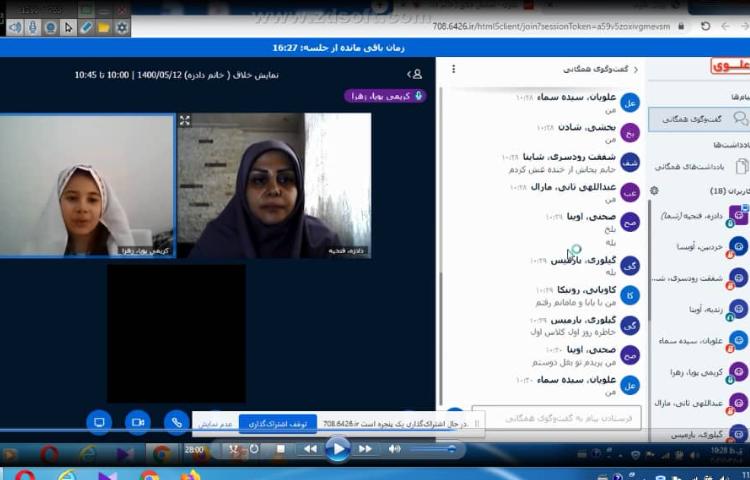
Task: Click the webcam icon in recorder toolbar
Action: pyautogui.click(x=50, y=27)
